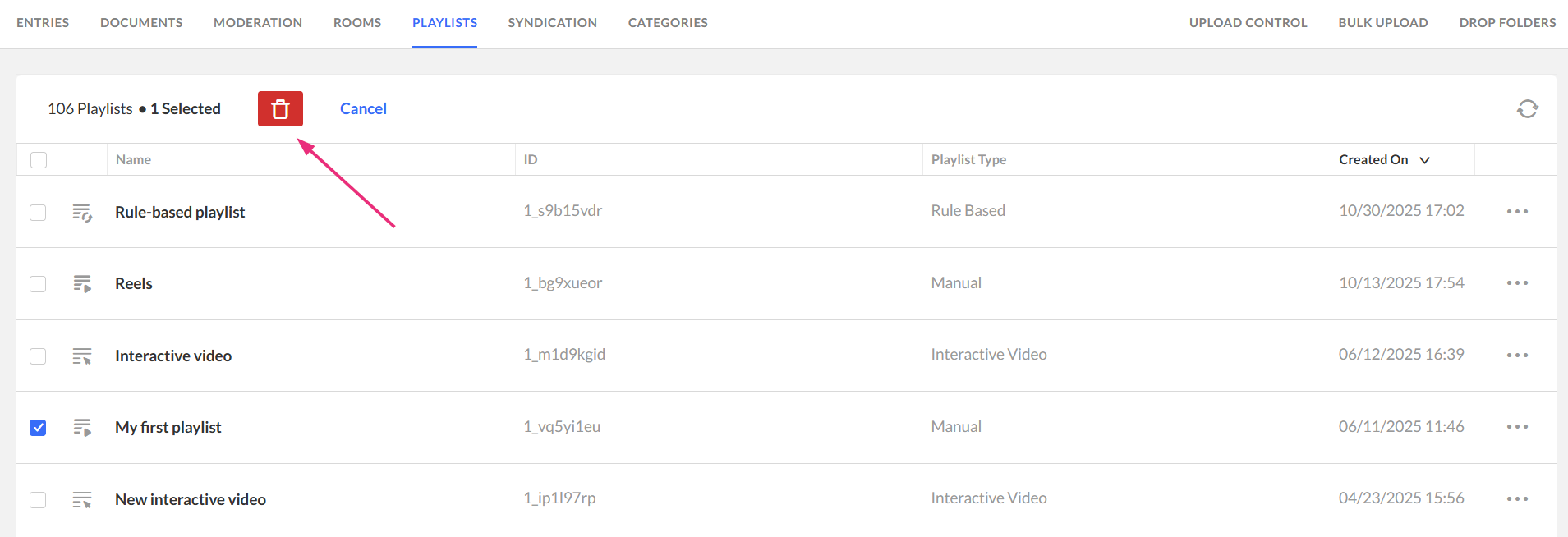Open the Bulk Upload section
Screen dimensions: 1568x537
(1382, 23)
